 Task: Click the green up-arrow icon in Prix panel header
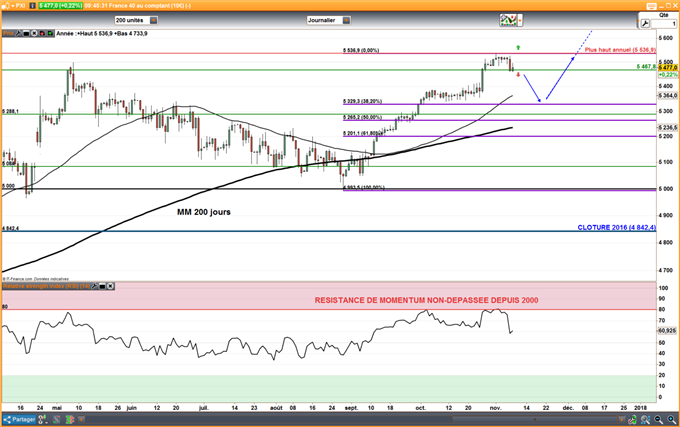(x=50, y=33)
